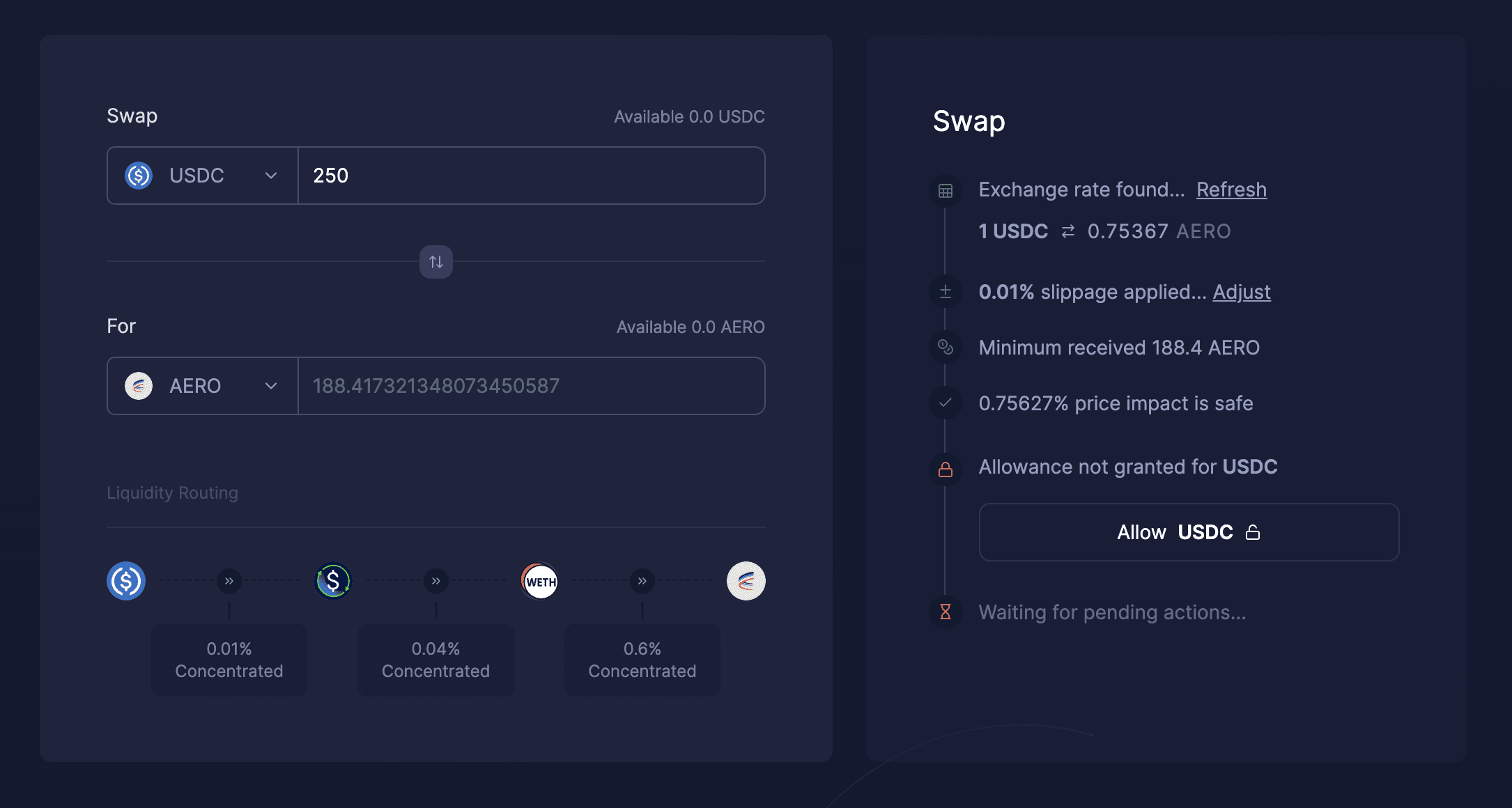The image size is (1512, 808).
Task: Click the 0.04% Concentrated pool box
Action: pos(436,660)
